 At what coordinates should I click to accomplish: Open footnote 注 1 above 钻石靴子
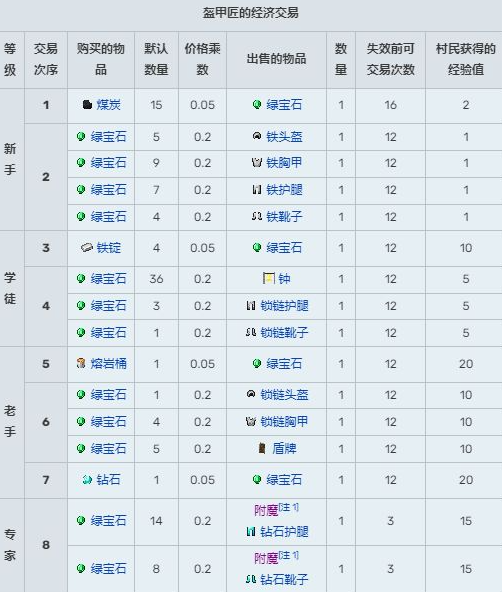point(289,555)
